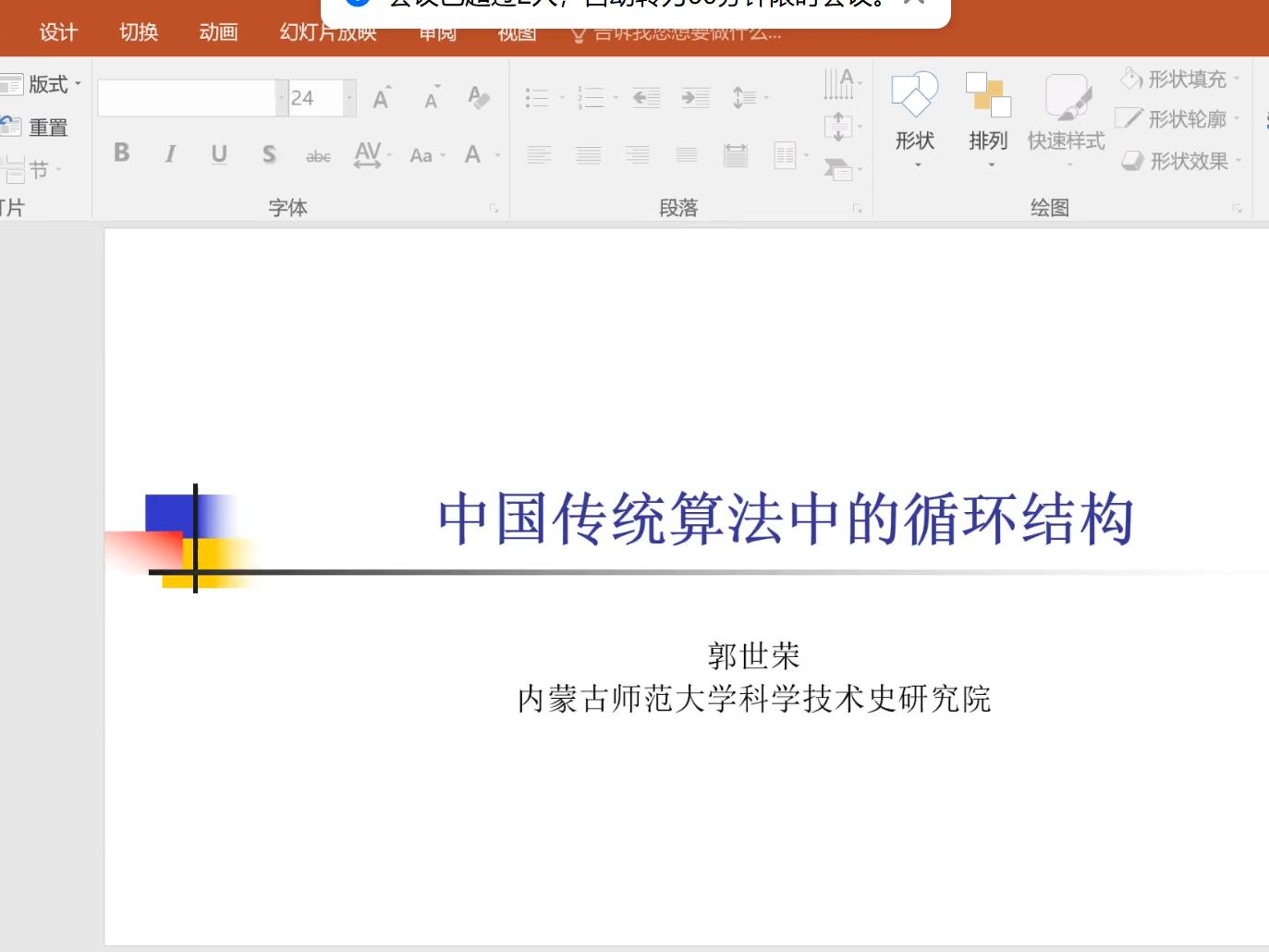
Task: Click the Distributed alignment icon
Action: tap(736, 155)
